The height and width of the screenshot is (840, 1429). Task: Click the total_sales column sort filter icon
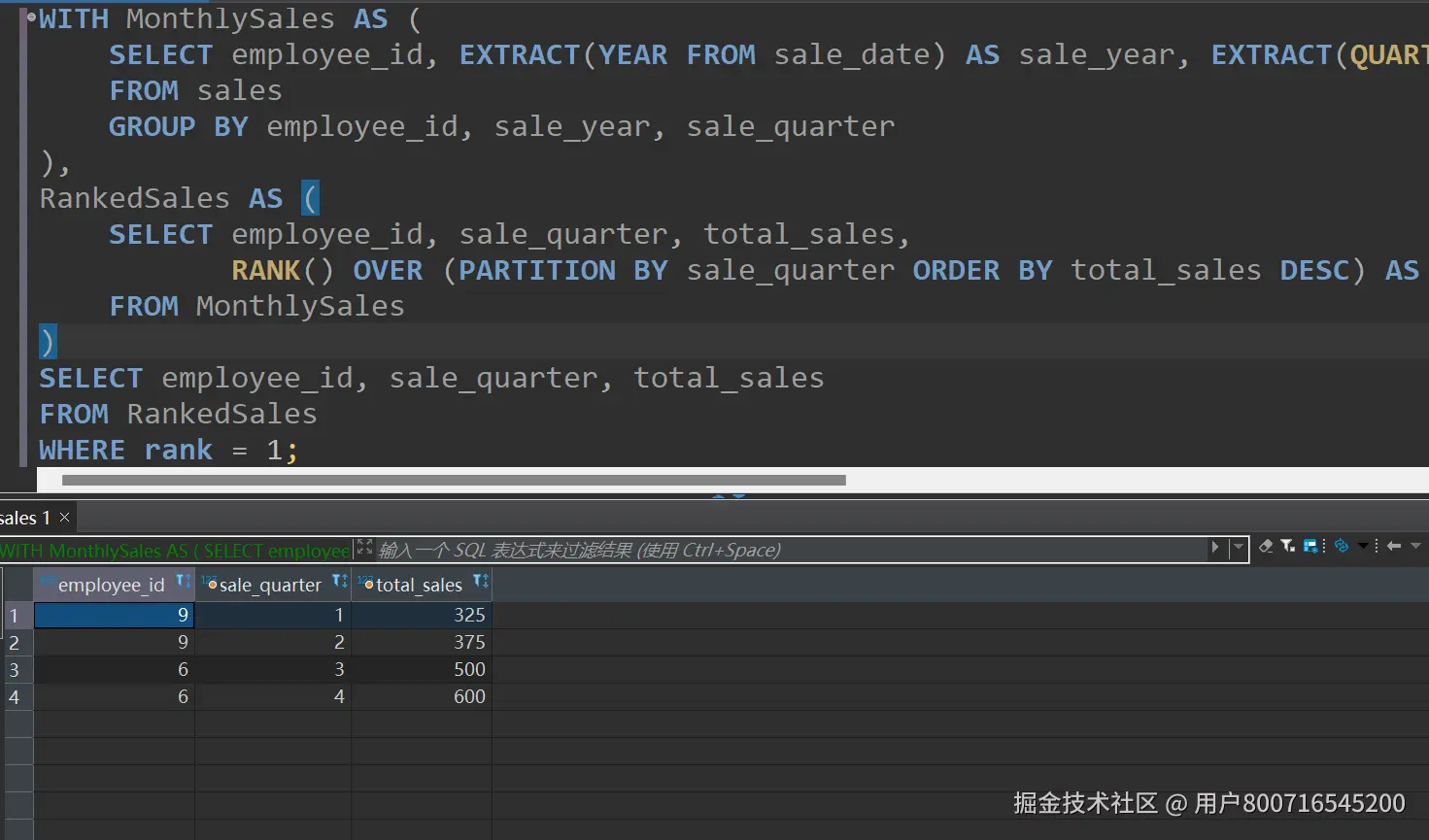coord(481,582)
